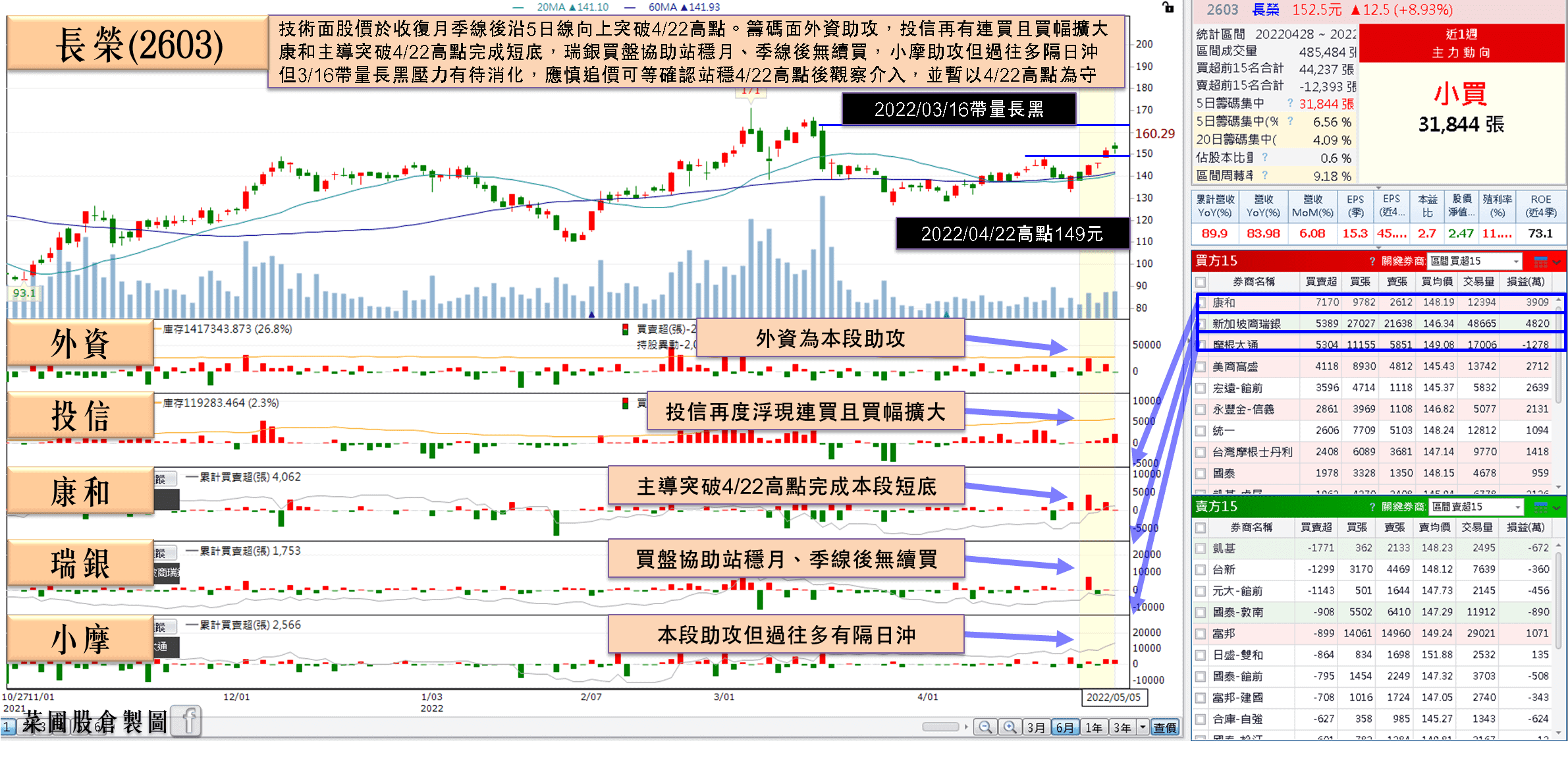The width and height of the screenshot is (1568, 757).
Task: Tick the checkbox for 宏遠-館前 row
Action: coord(1202,388)
